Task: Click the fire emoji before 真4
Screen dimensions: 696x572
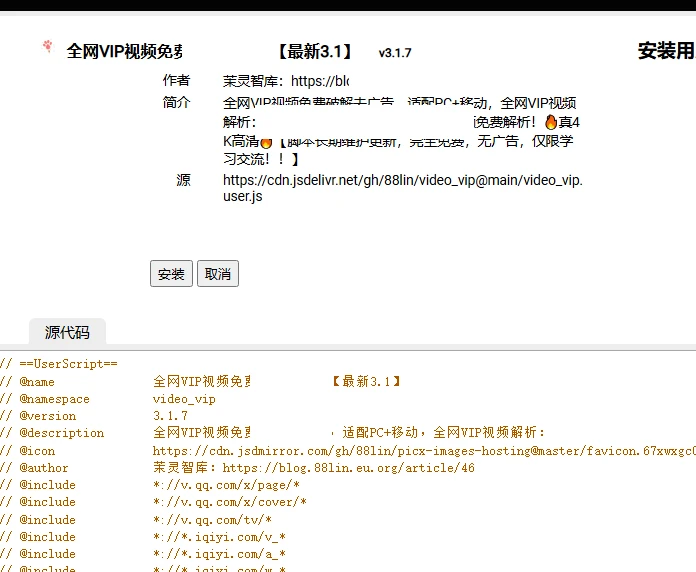Action: [x=551, y=122]
